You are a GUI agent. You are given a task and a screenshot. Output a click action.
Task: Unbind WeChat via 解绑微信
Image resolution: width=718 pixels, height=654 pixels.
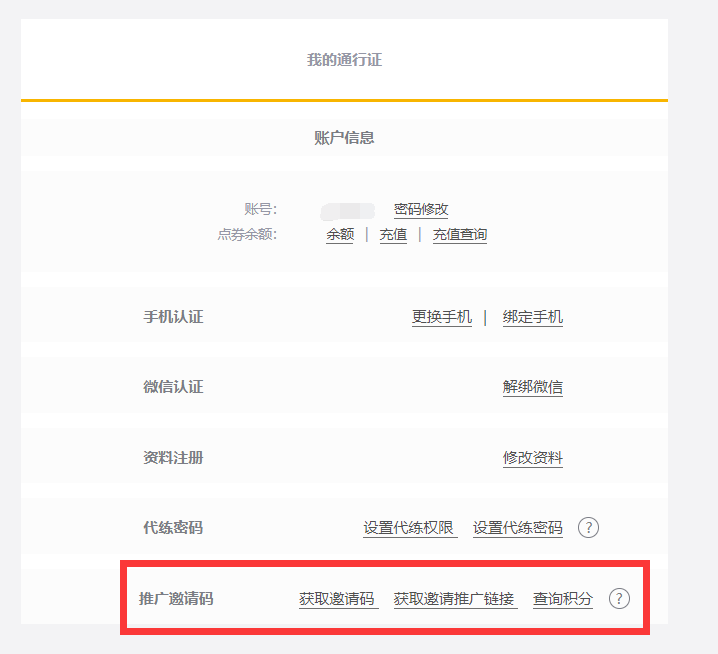pos(533,387)
